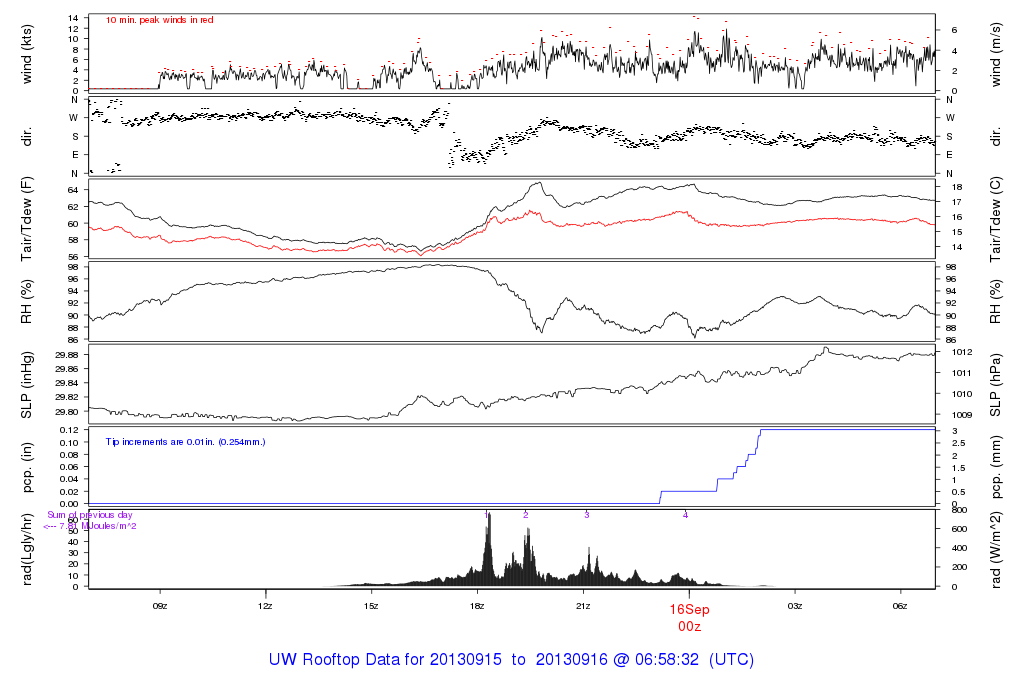Click the red '16Sep' date label
The image size is (1024, 700).
pyautogui.click(x=689, y=609)
